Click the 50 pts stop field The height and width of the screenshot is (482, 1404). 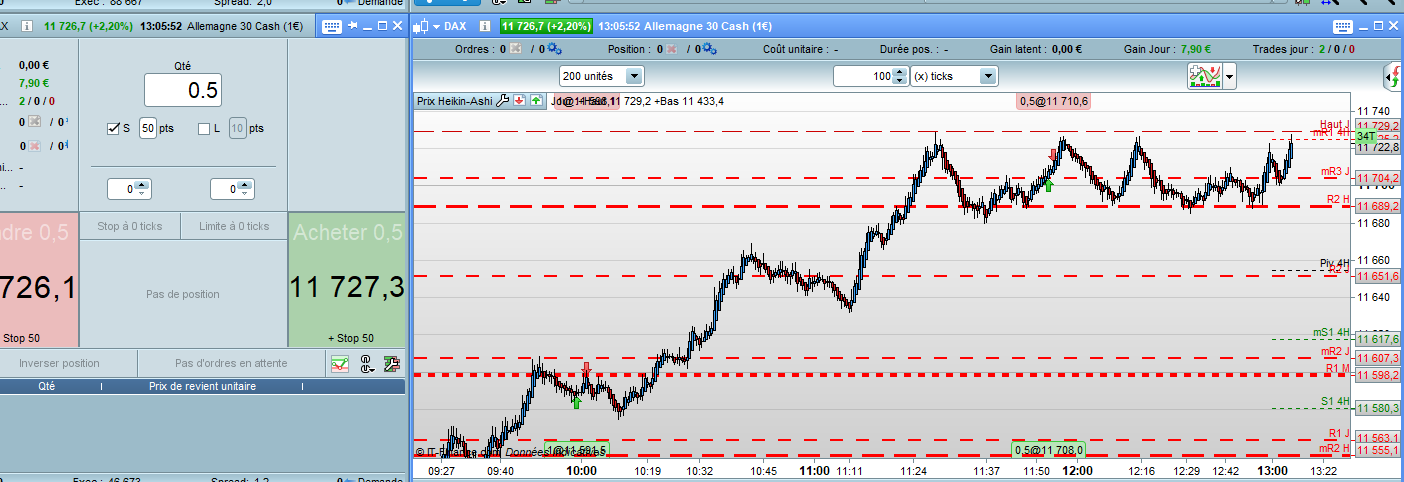pyautogui.click(x=148, y=128)
